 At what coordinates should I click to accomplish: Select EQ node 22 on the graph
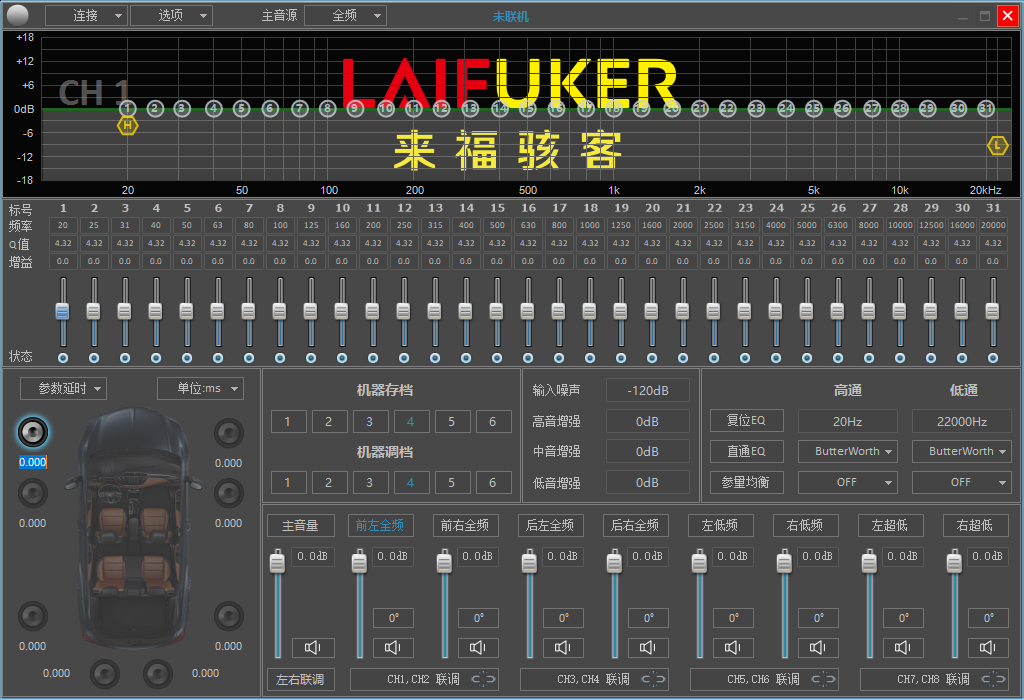[728, 108]
